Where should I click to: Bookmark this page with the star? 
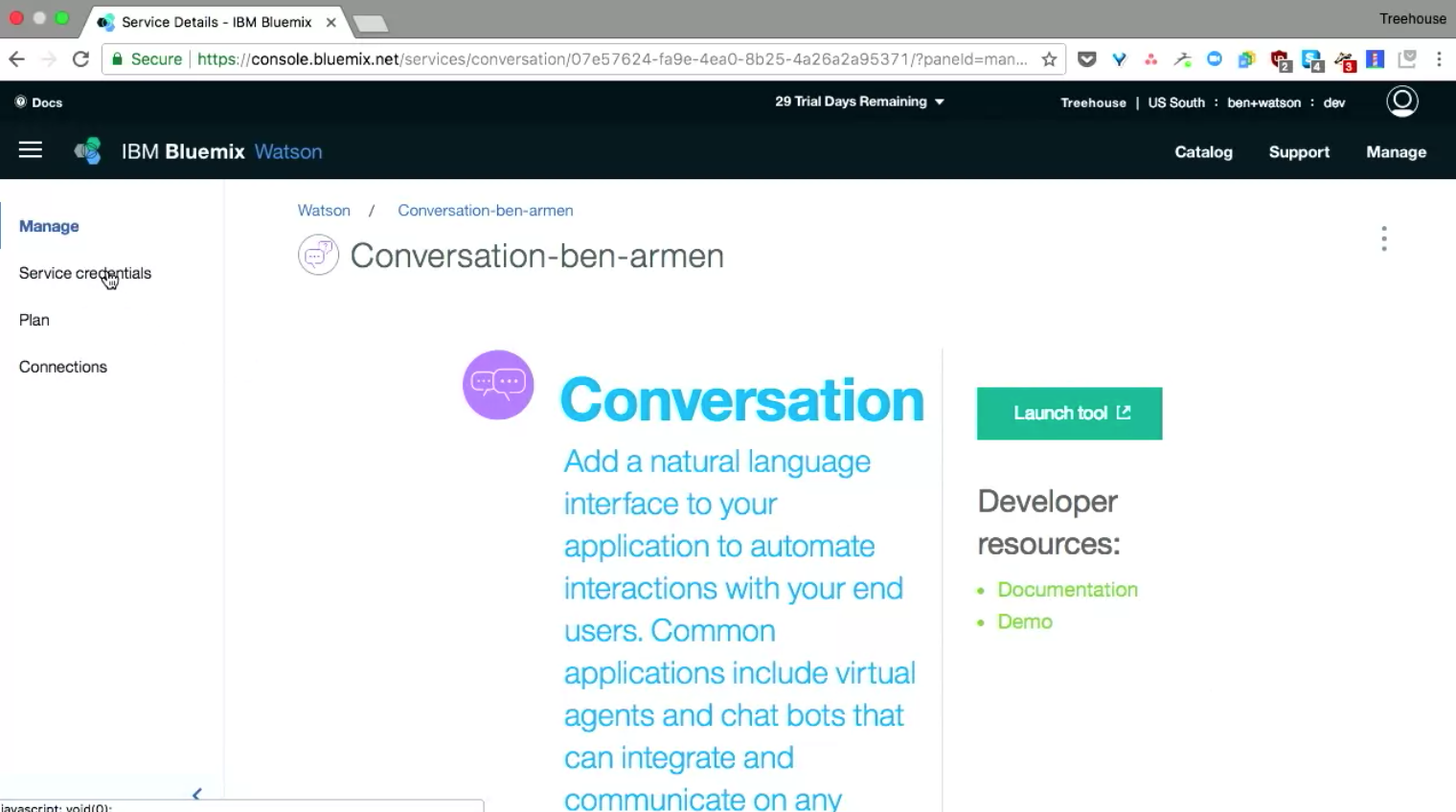point(1049,59)
